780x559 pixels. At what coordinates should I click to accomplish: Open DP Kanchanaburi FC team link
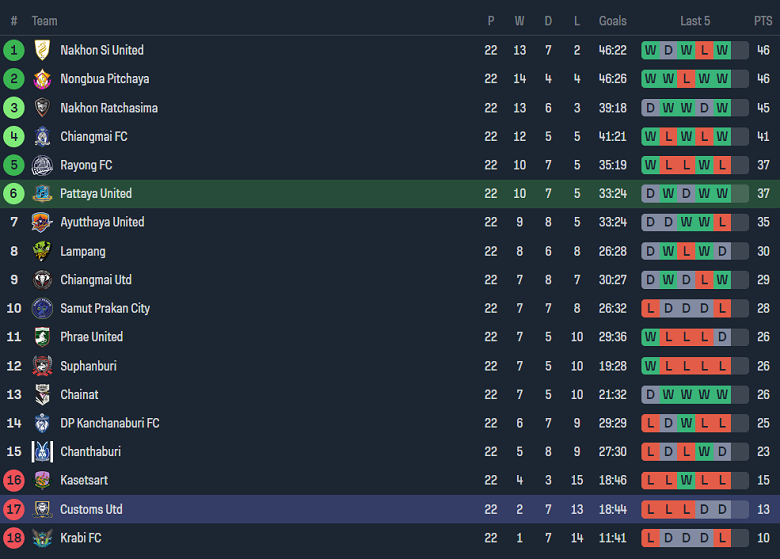(x=110, y=423)
